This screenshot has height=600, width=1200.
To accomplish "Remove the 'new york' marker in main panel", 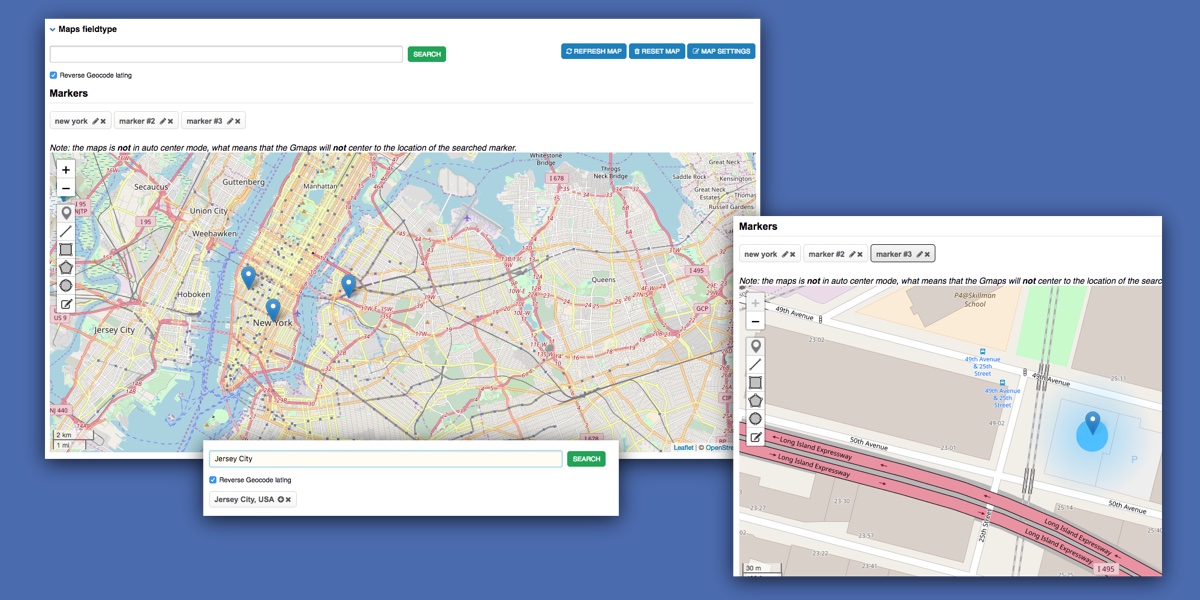I will pyautogui.click(x=103, y=121).
